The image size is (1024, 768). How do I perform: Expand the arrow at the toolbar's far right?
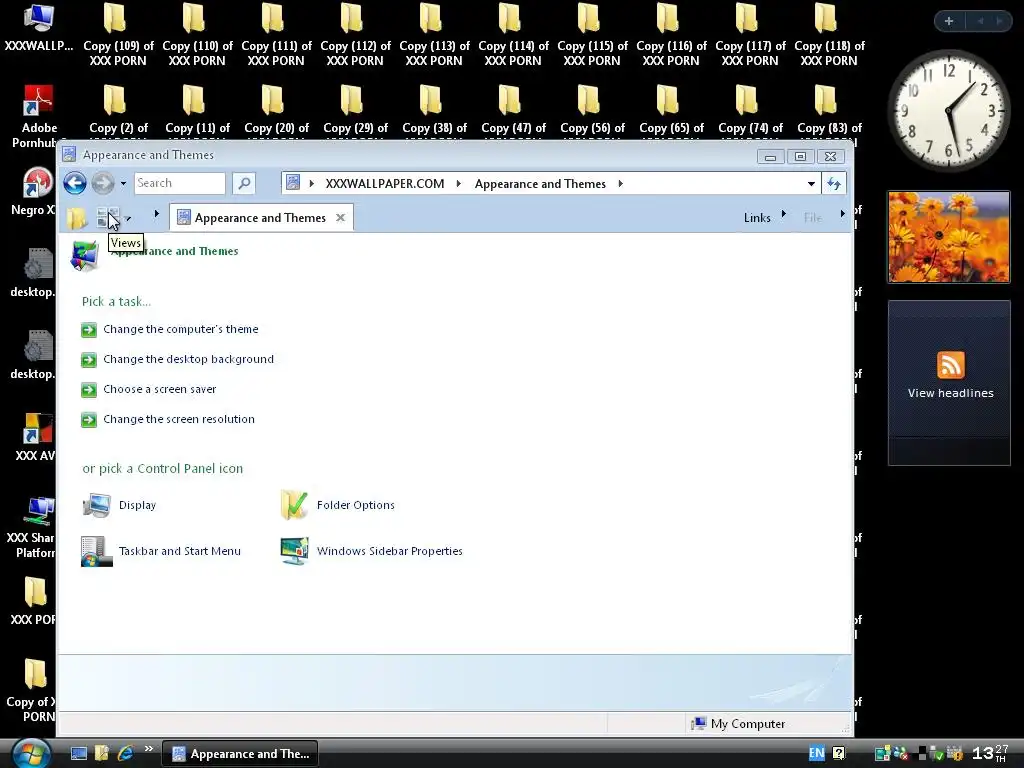point(842,214)
